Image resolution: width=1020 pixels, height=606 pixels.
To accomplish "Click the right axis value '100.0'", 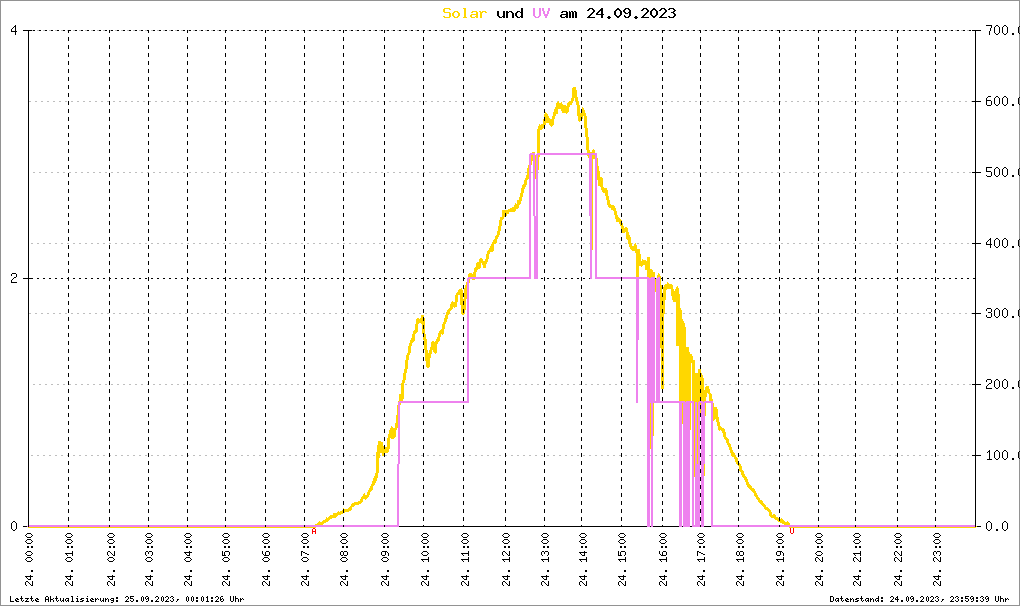I will pyautogui.click(x=1002, y=455).
